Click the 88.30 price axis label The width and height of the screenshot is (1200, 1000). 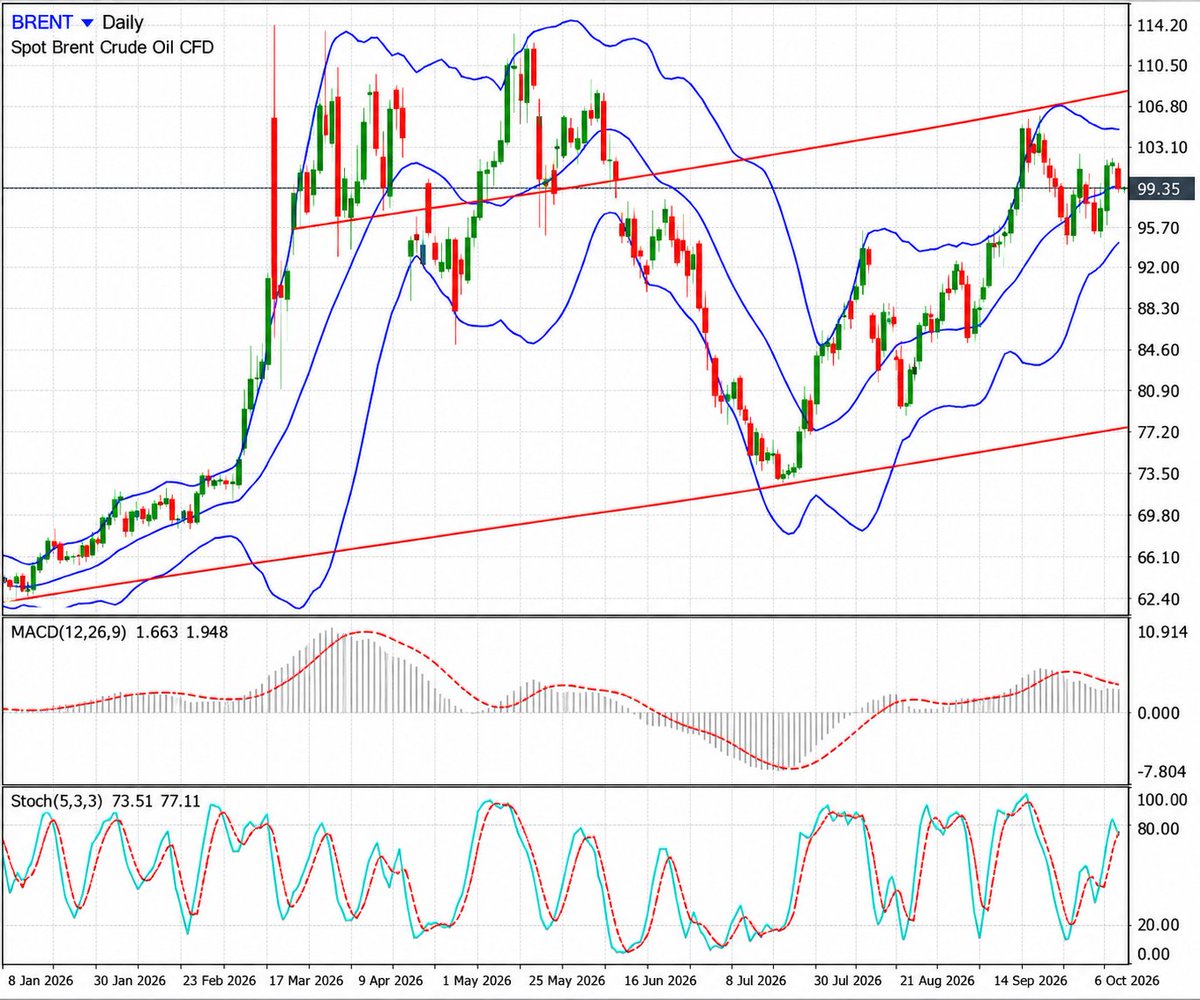click(1157, 309)
